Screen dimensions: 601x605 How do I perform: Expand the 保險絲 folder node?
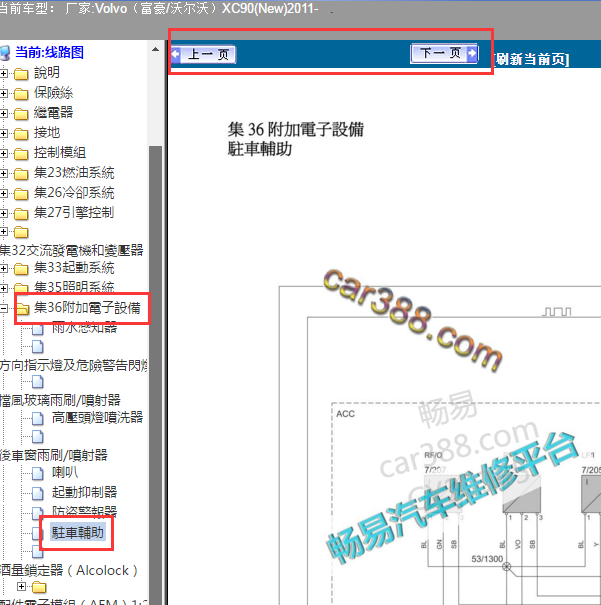[3, 93]
